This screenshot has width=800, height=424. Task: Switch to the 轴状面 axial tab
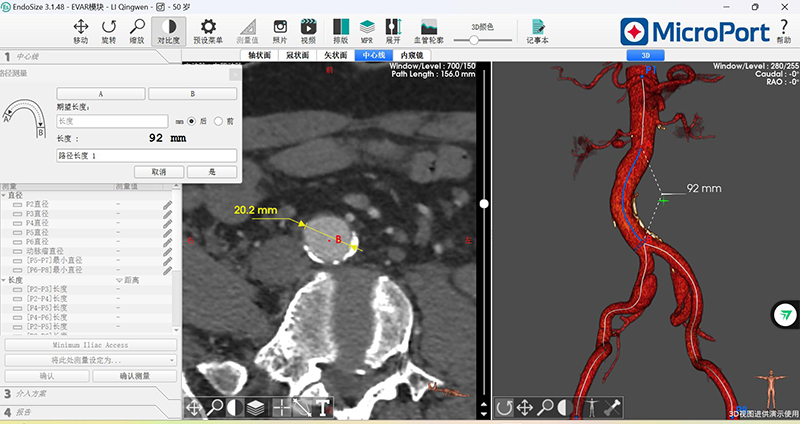point(259,55)
